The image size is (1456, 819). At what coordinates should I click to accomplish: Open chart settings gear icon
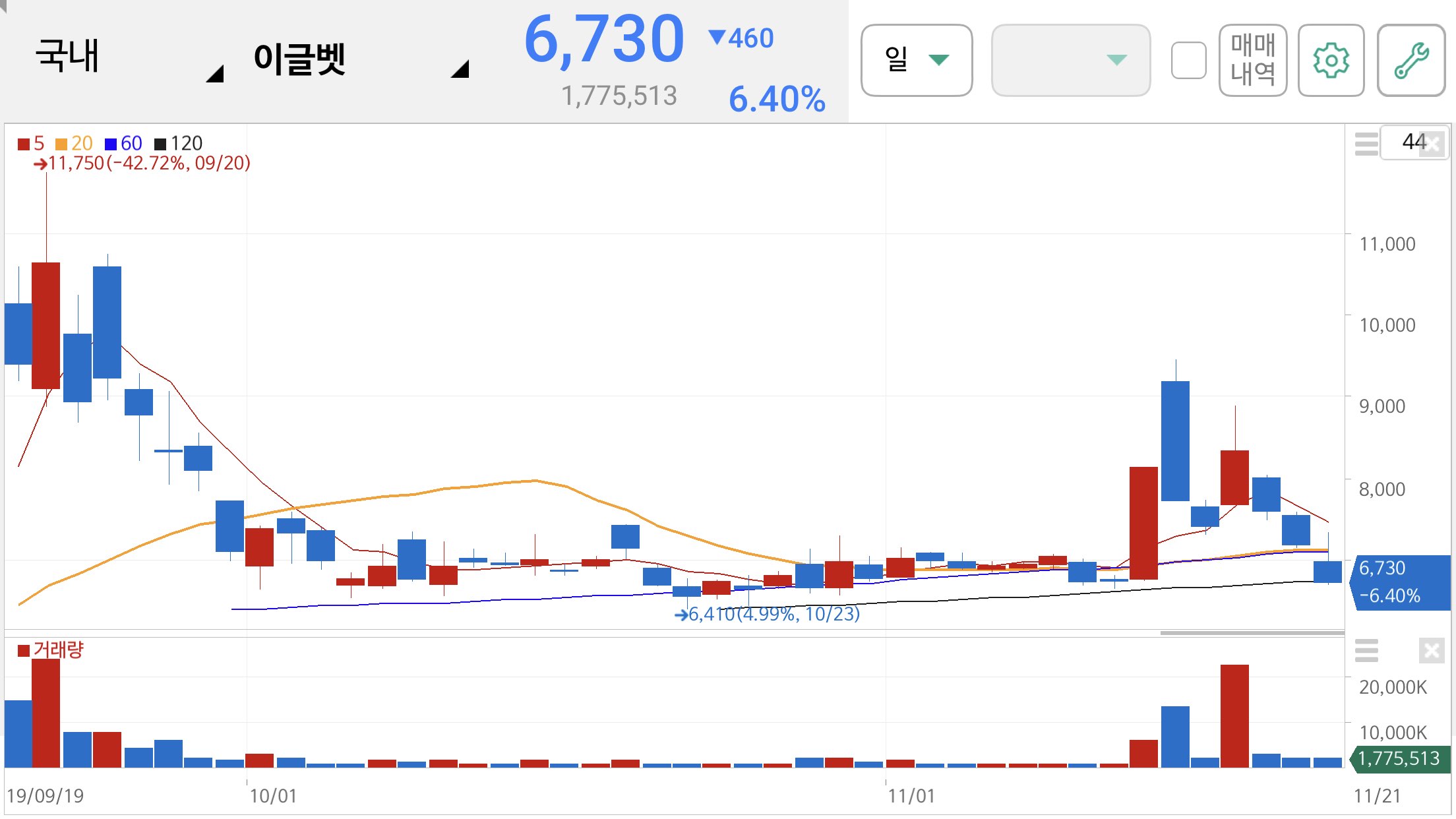pyautogui.click(x=1331, y=60)
